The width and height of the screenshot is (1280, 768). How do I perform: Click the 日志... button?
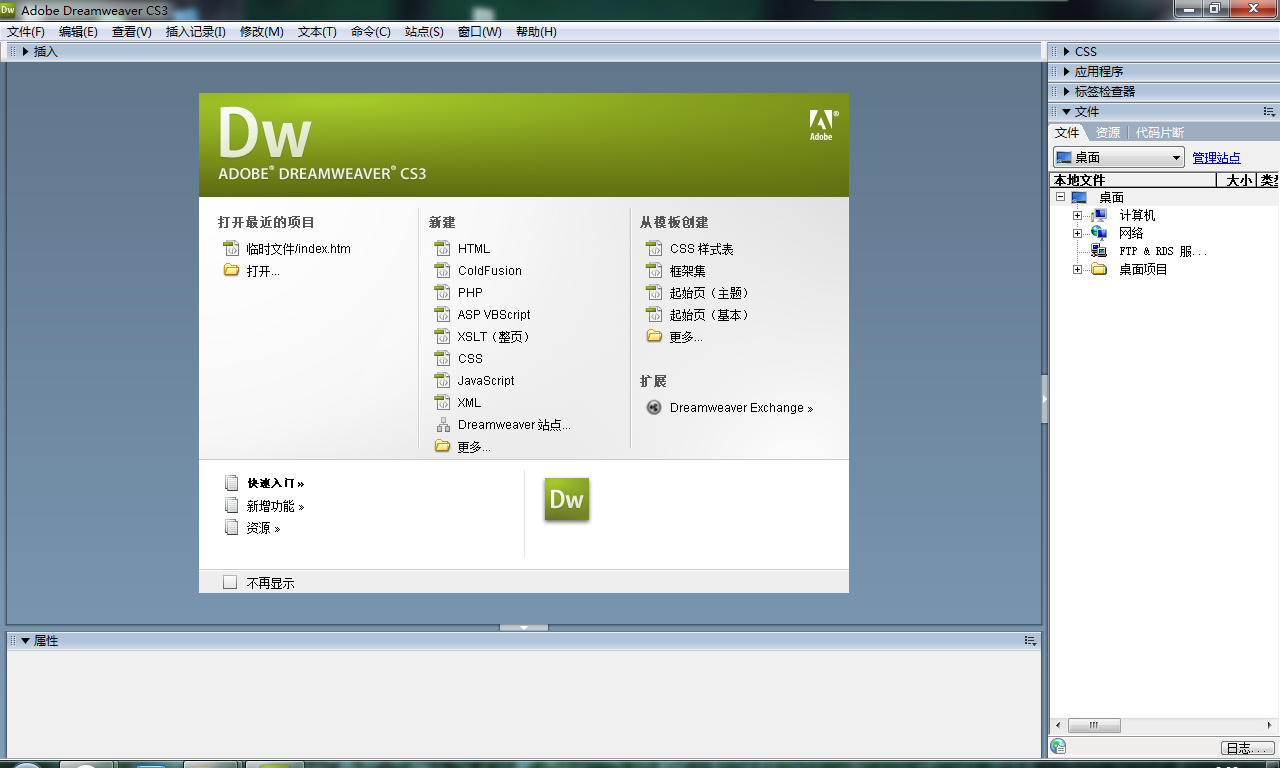click(x=1247, y=748)
